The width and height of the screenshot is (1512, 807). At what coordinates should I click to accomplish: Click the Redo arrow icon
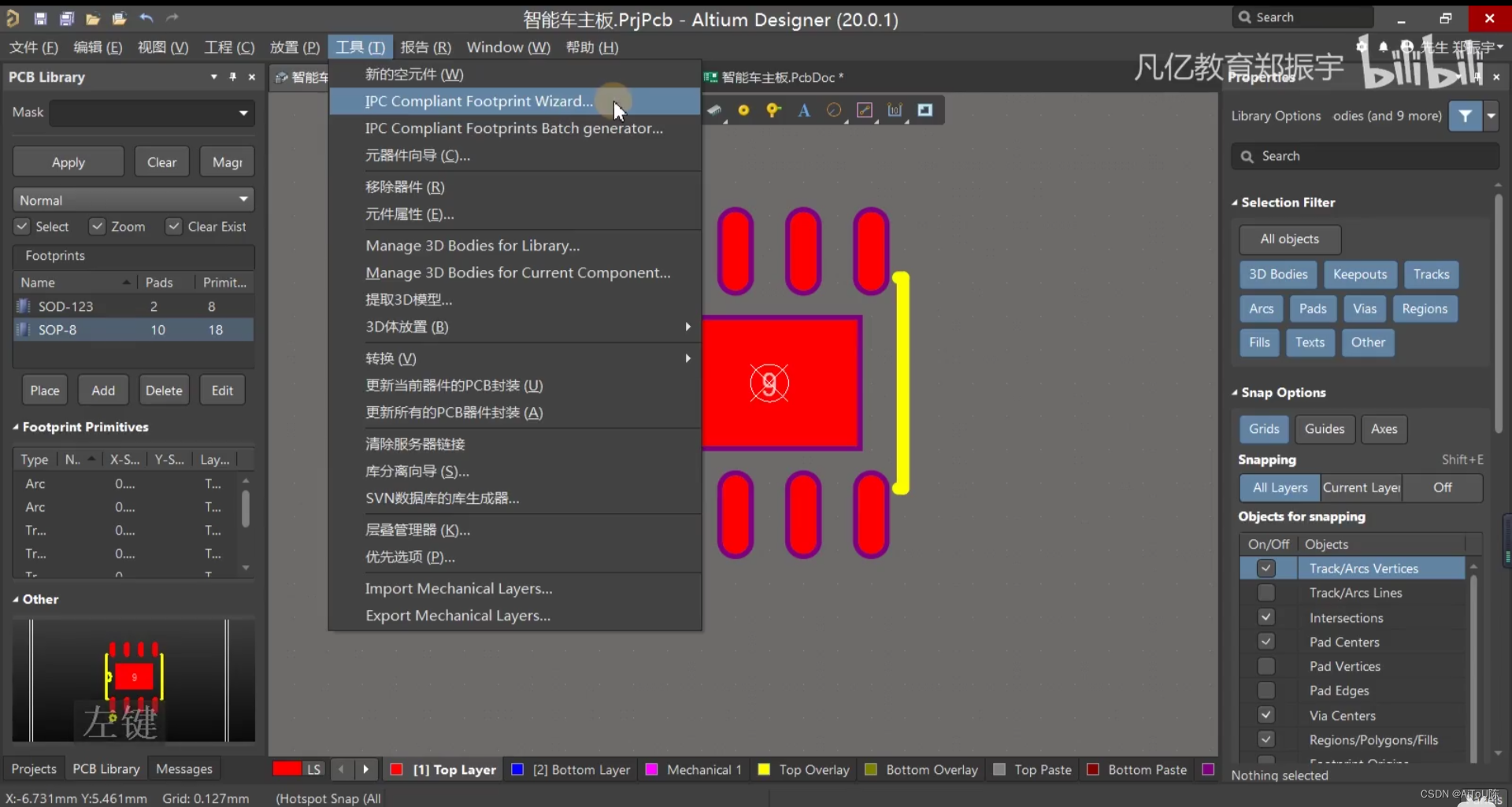(x=172, y=17)
